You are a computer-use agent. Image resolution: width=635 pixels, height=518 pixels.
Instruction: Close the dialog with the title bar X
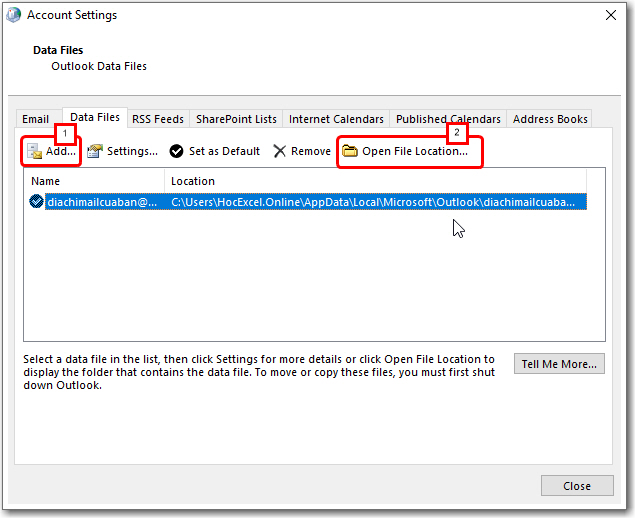(611, 15)
